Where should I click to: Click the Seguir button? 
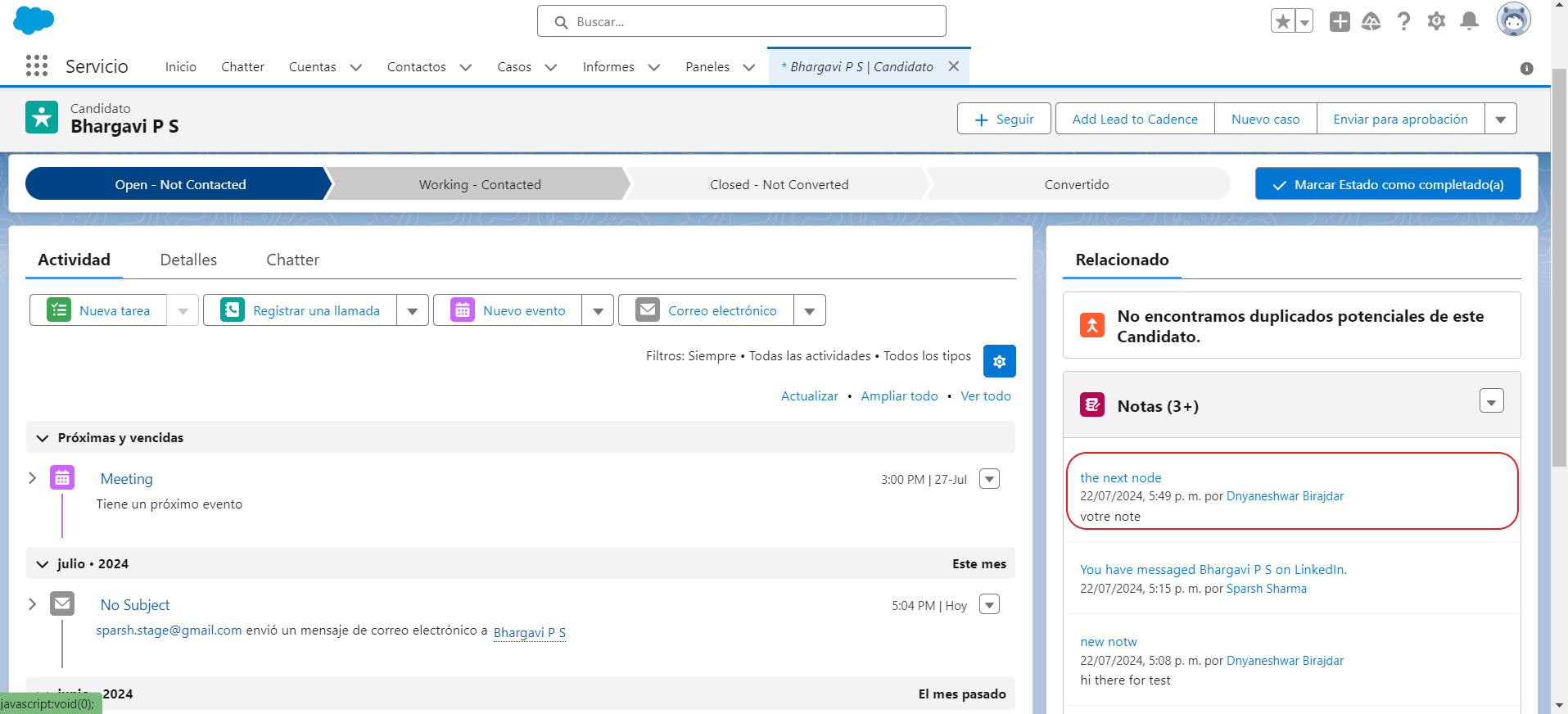(1004, 119)
